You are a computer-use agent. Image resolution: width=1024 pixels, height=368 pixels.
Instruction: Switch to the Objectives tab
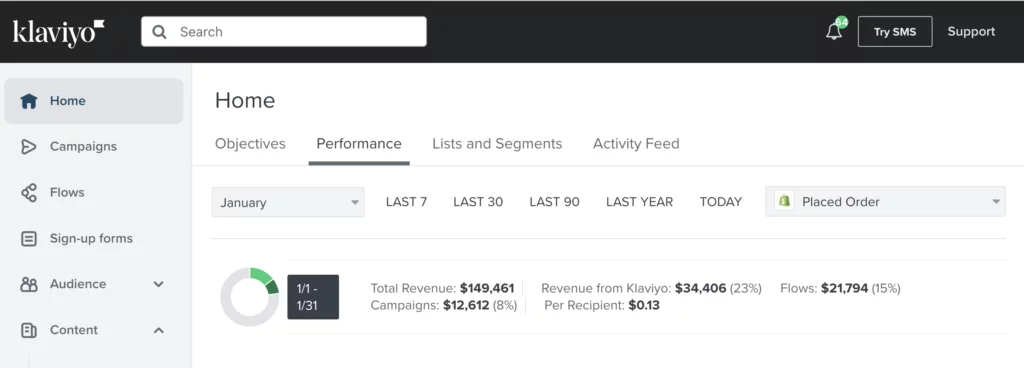coord(250,144)
